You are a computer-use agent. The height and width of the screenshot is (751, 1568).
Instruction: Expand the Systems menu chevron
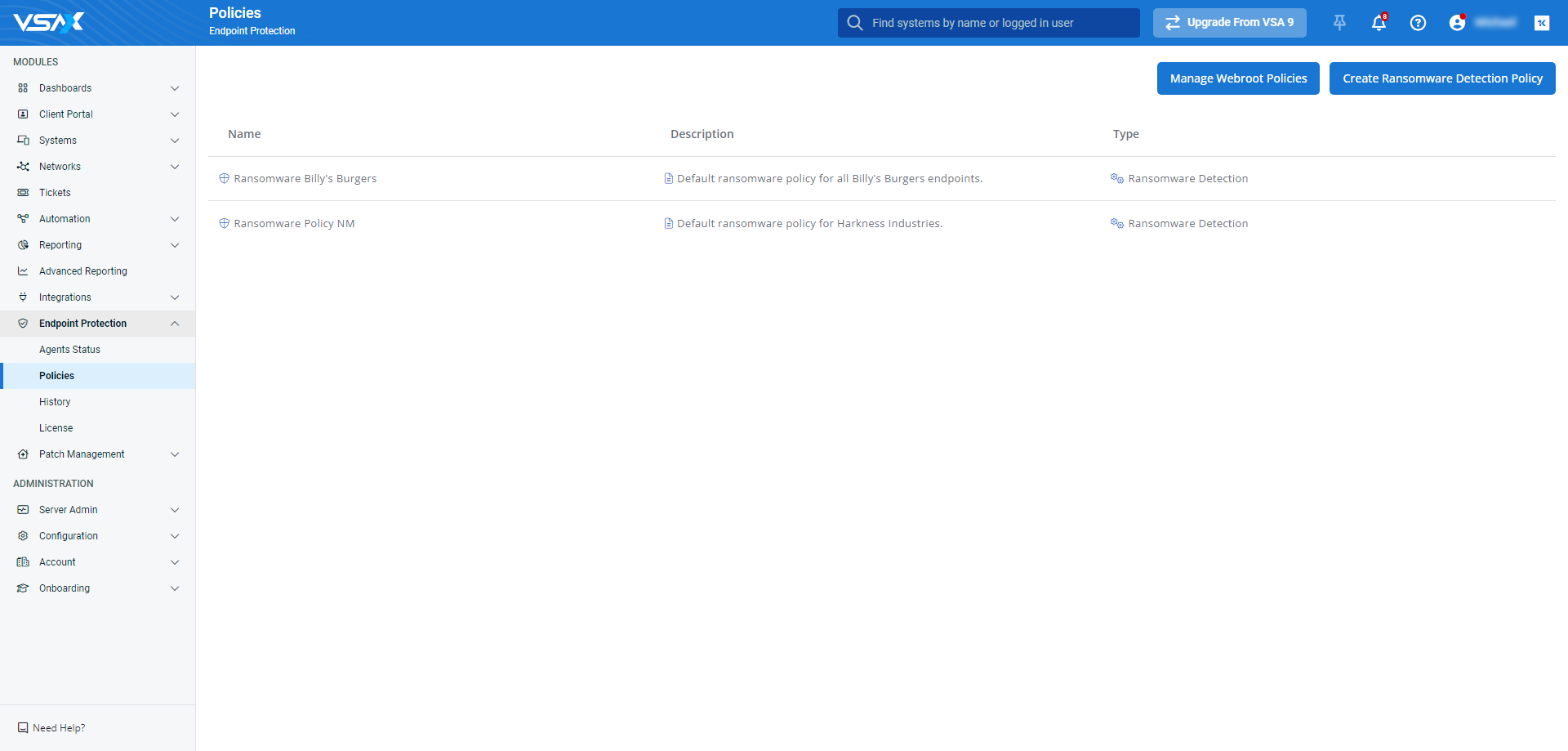(x=175, y=141)
